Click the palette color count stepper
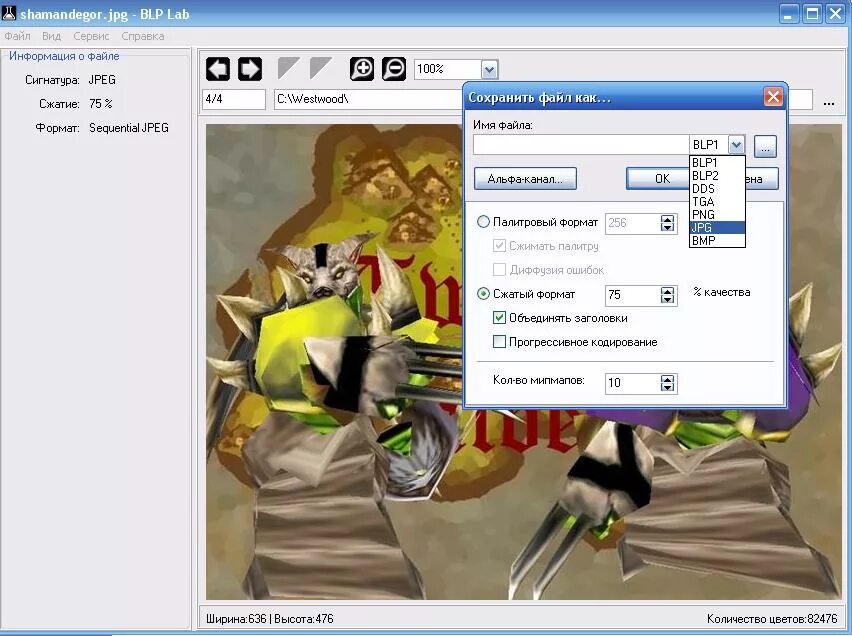 (x=667, y=223)
